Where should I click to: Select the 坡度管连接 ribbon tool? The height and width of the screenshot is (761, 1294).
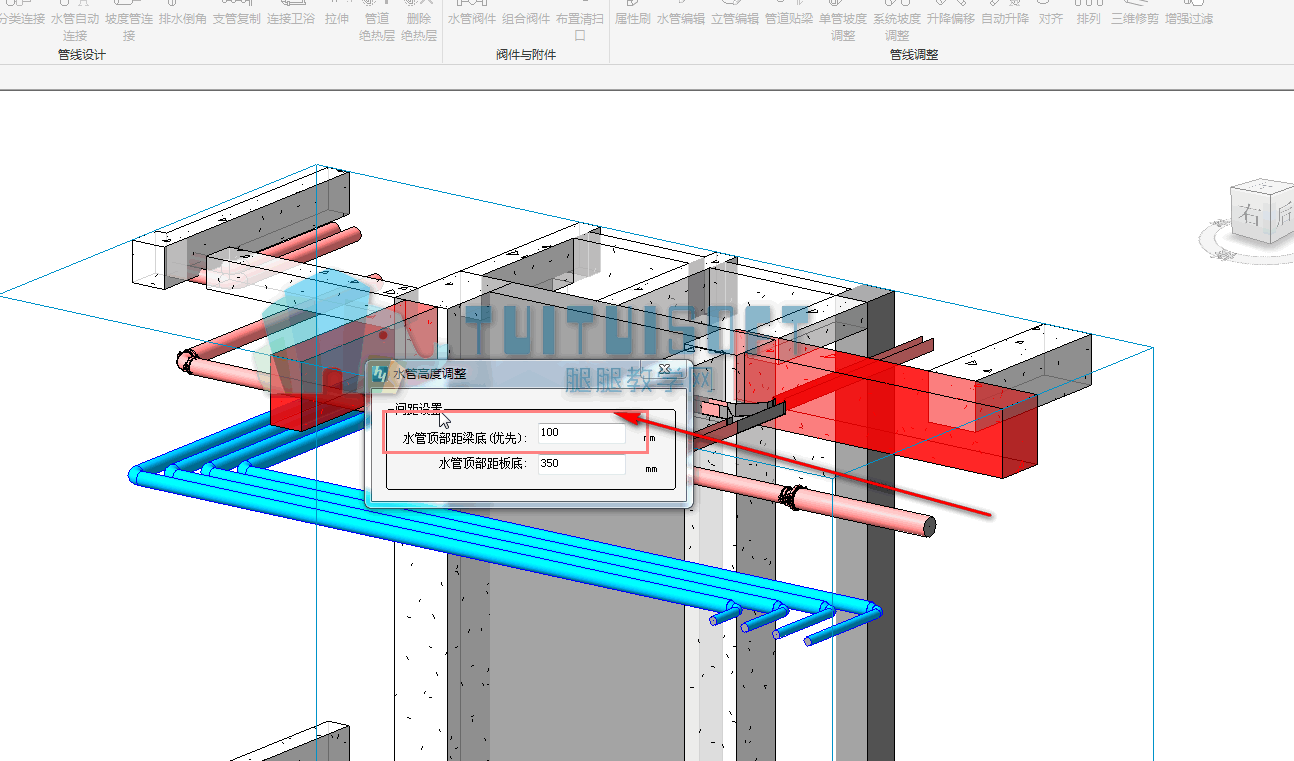(129, 21)
